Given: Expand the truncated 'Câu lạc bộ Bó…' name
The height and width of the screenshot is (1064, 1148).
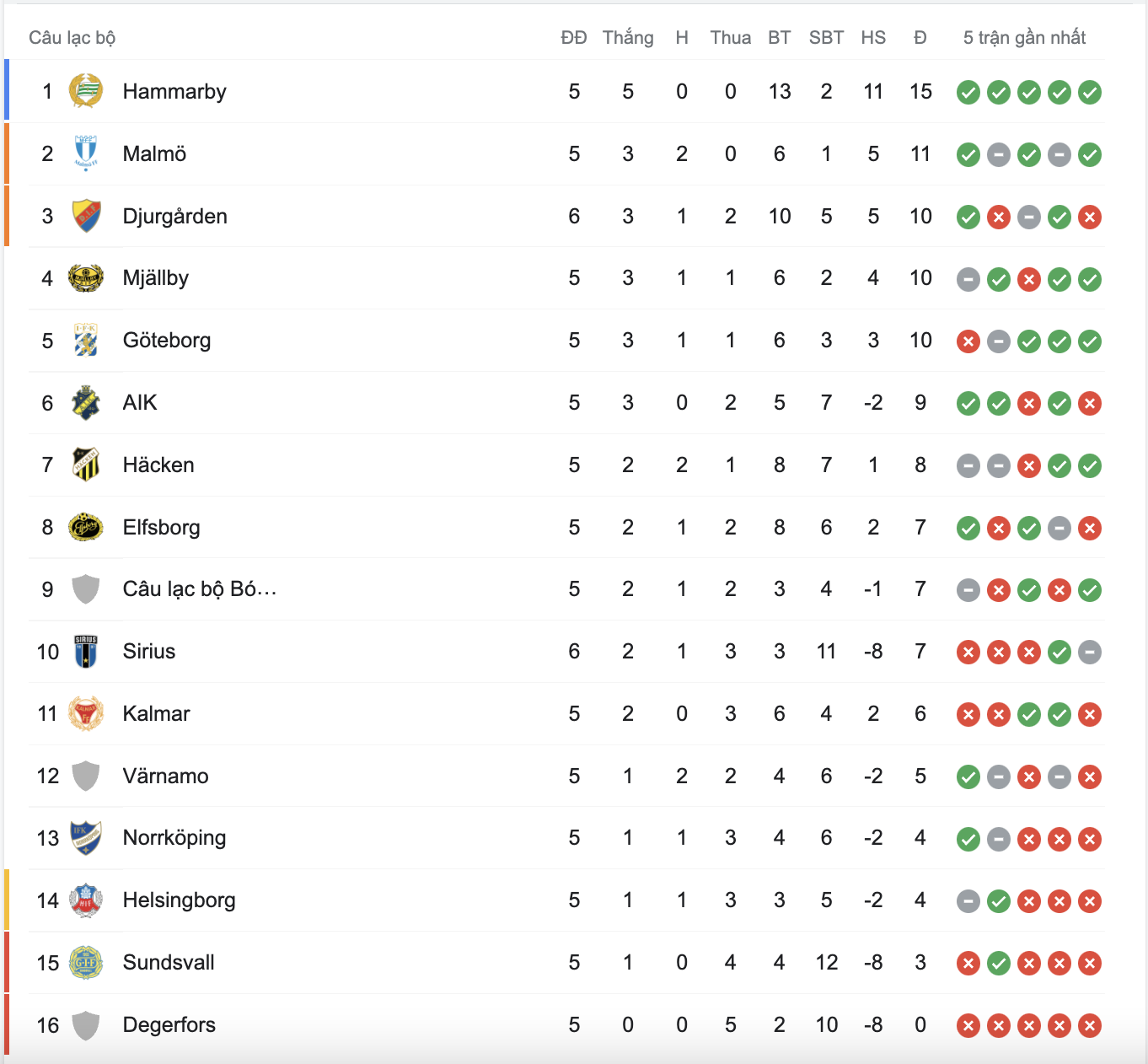Looking at the screenshot, I should tap(200, 589).
